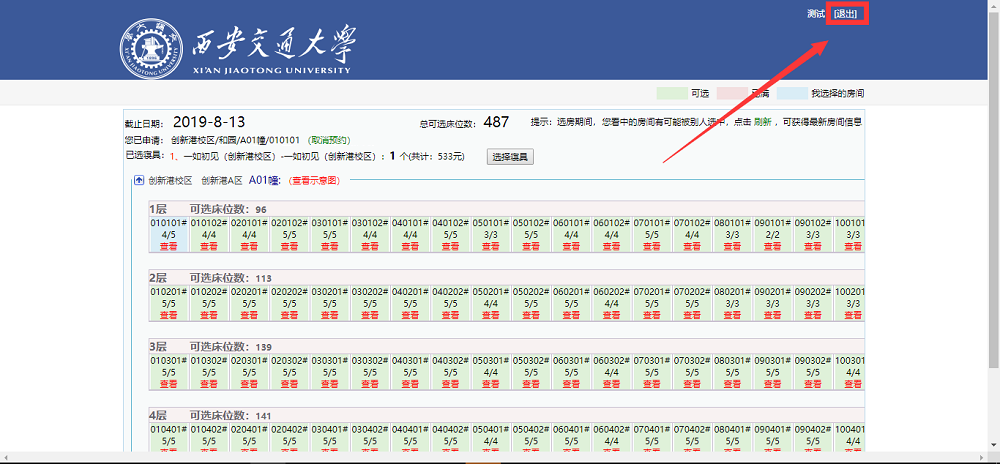1000x464 pixels.
Task: Select room label 030202#
Action: [370, 293]
